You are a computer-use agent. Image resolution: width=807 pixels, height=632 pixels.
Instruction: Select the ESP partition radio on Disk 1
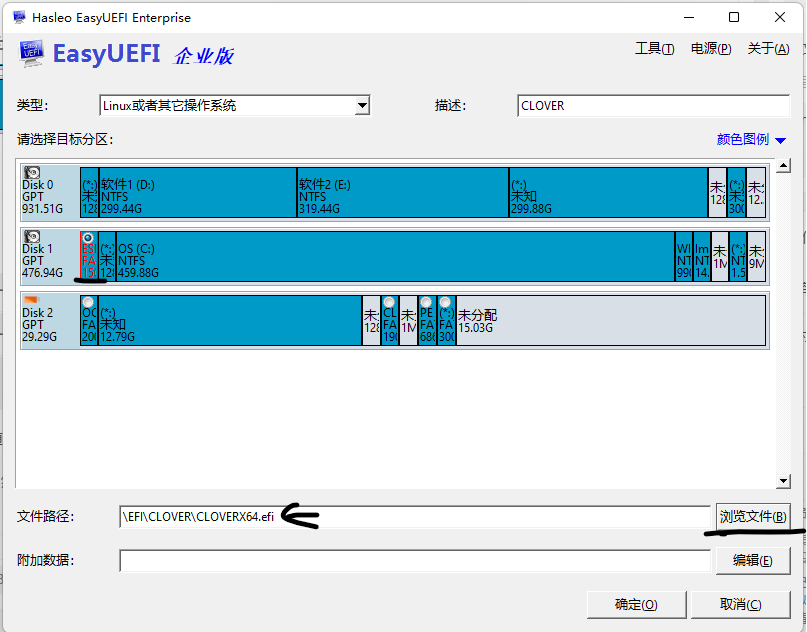click(x=88, y=238)
